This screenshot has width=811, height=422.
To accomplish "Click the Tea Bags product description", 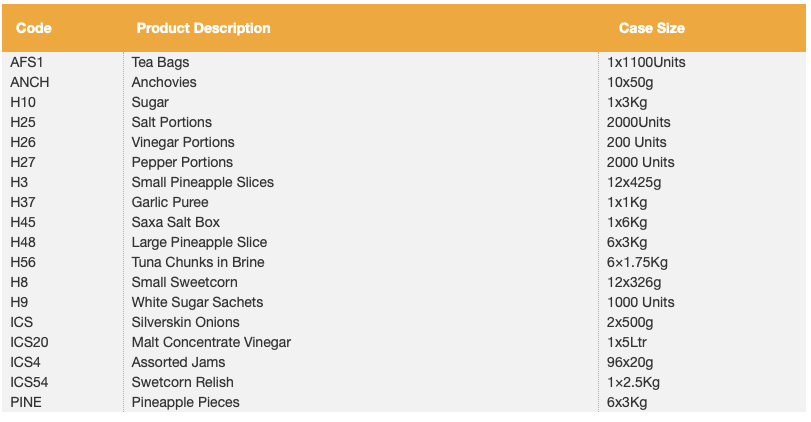I will pyautogui.click(x=160, y=62).
